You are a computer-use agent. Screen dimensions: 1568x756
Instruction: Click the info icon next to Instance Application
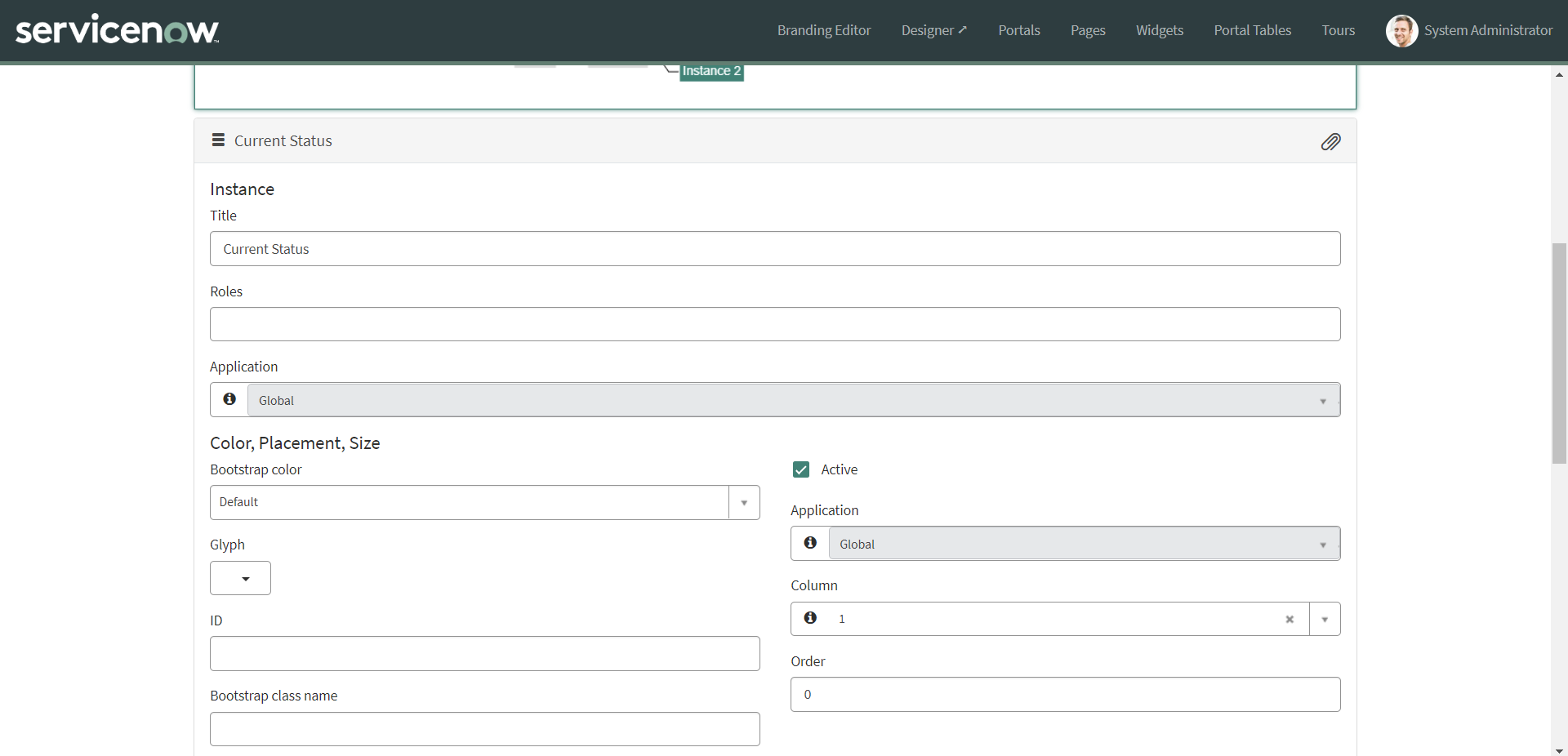(229, 399)
